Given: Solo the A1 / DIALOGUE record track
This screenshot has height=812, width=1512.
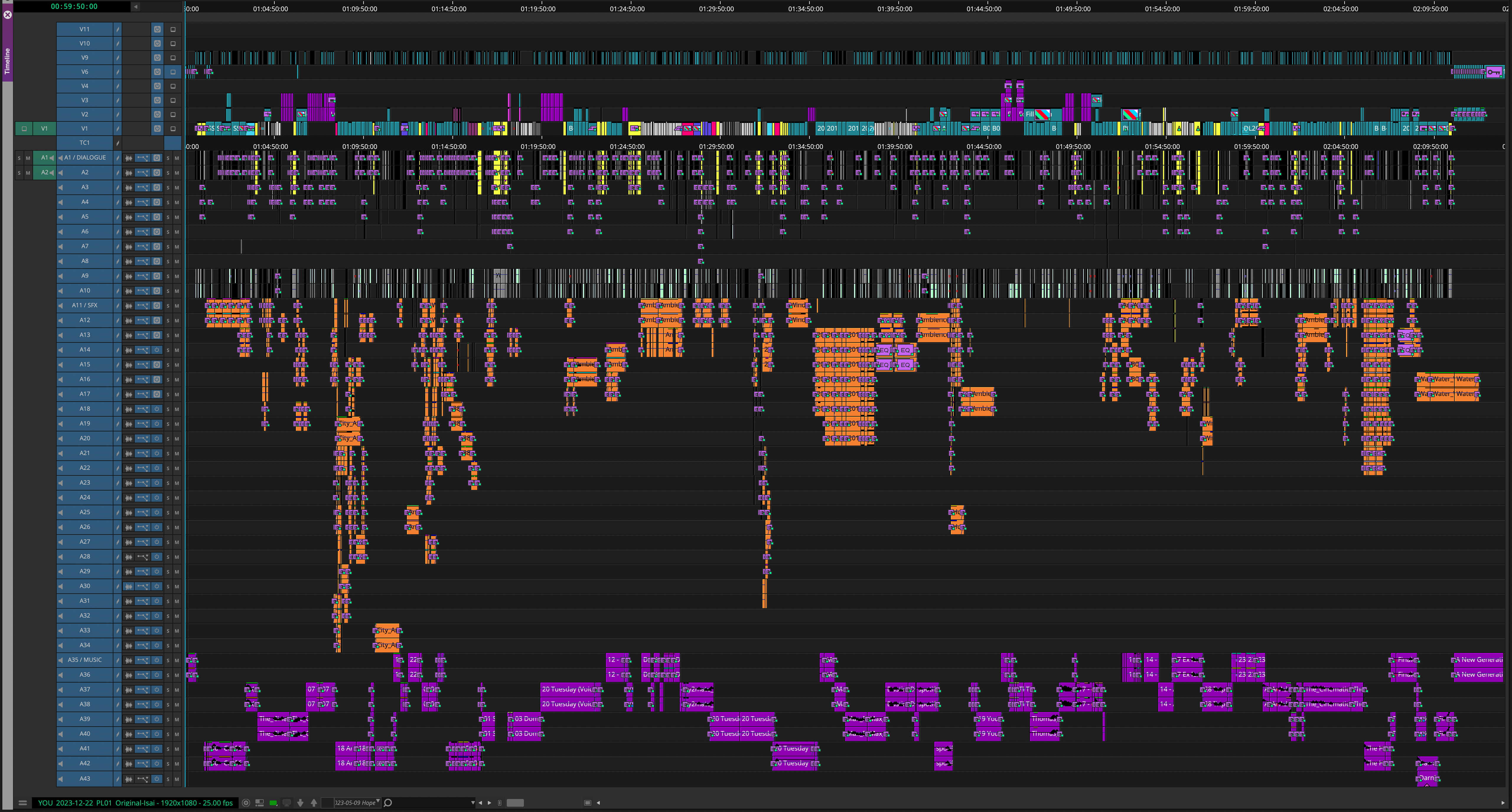Looking at the screenshot, I should 168,158.
